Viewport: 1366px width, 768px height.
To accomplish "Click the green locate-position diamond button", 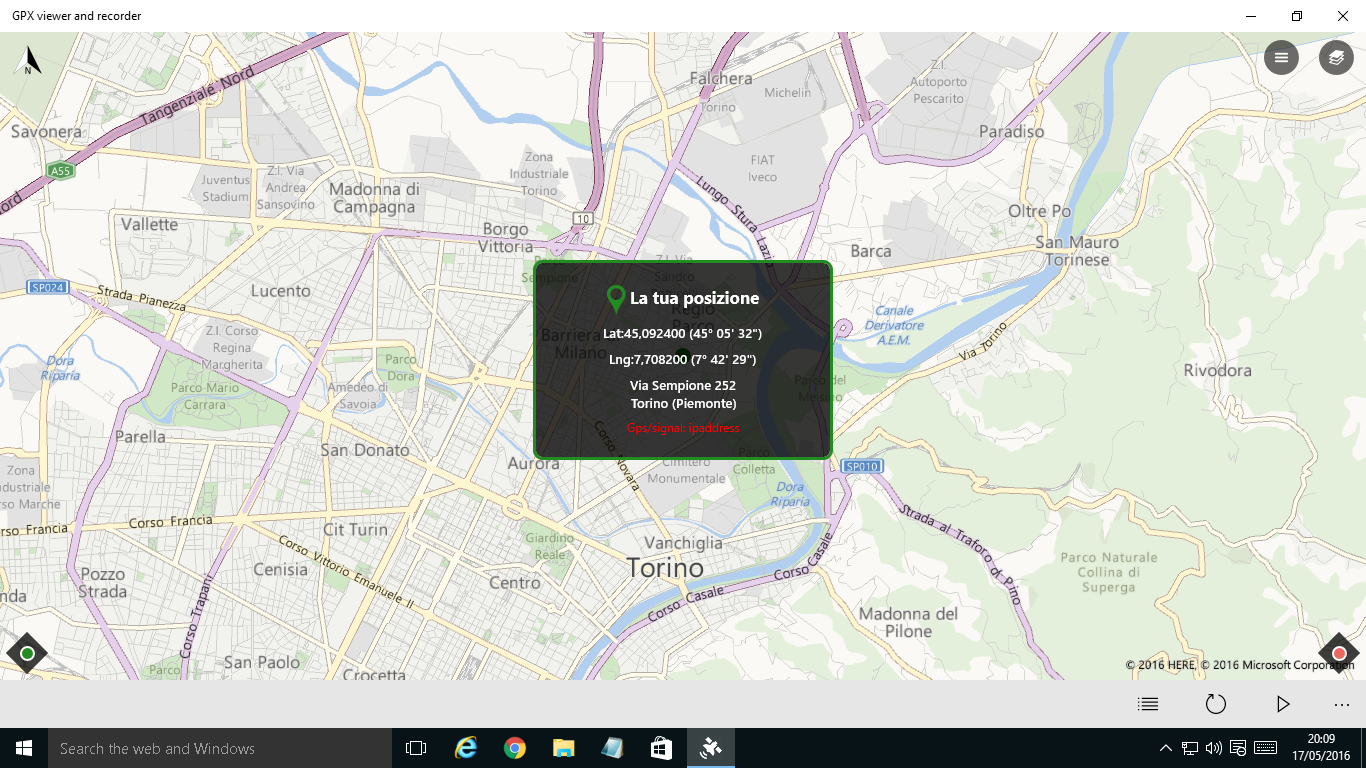I will coord(27,653).
